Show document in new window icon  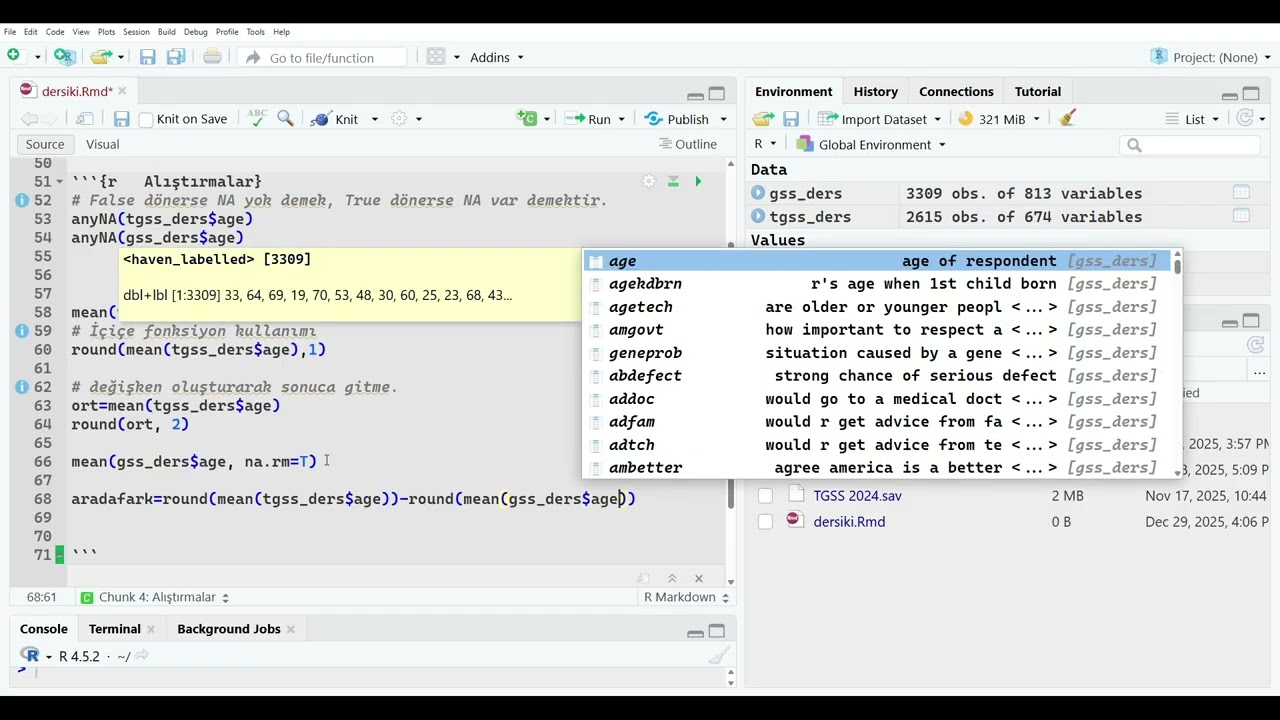point(85,119)
